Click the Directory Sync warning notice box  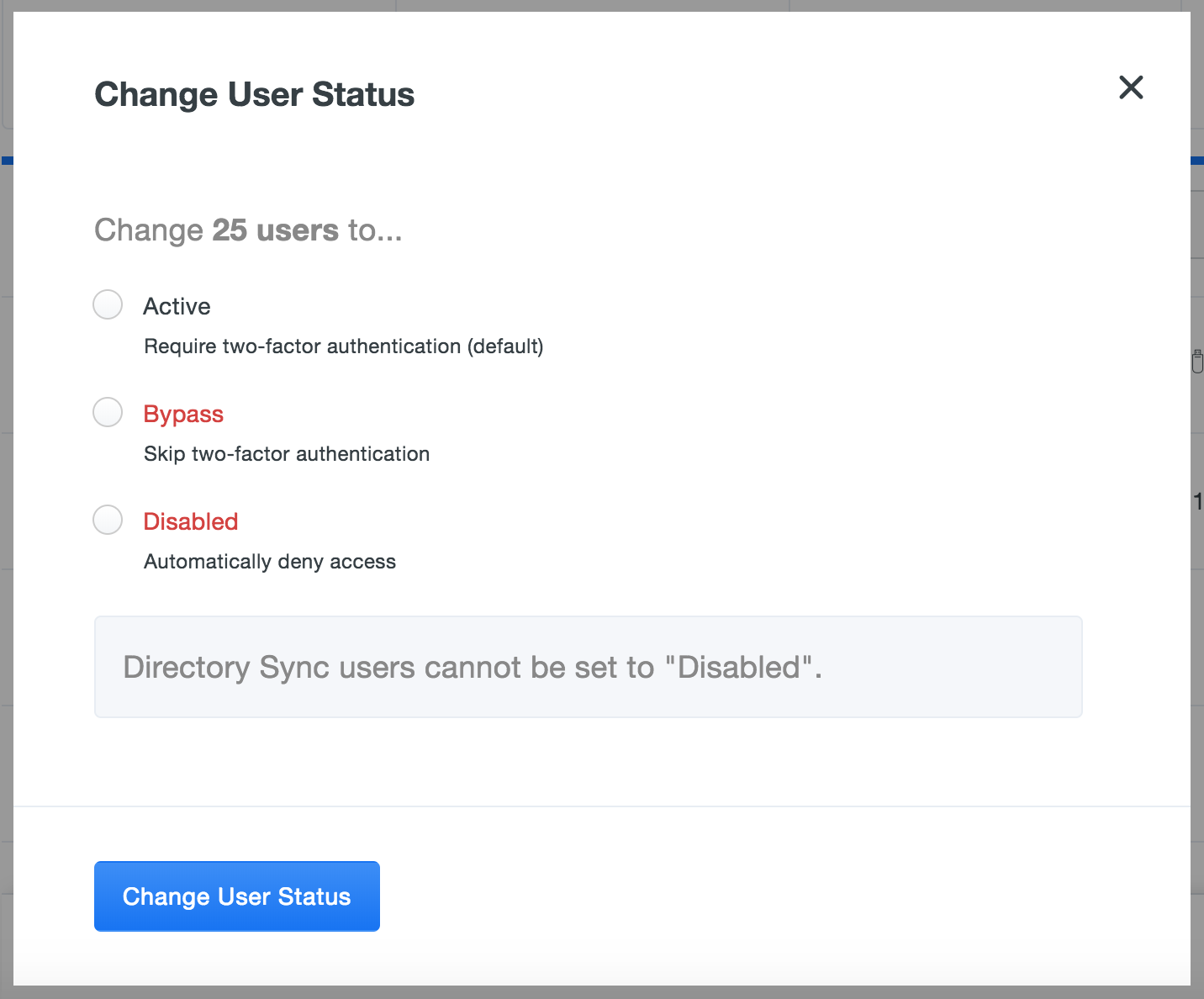(589, 667)
